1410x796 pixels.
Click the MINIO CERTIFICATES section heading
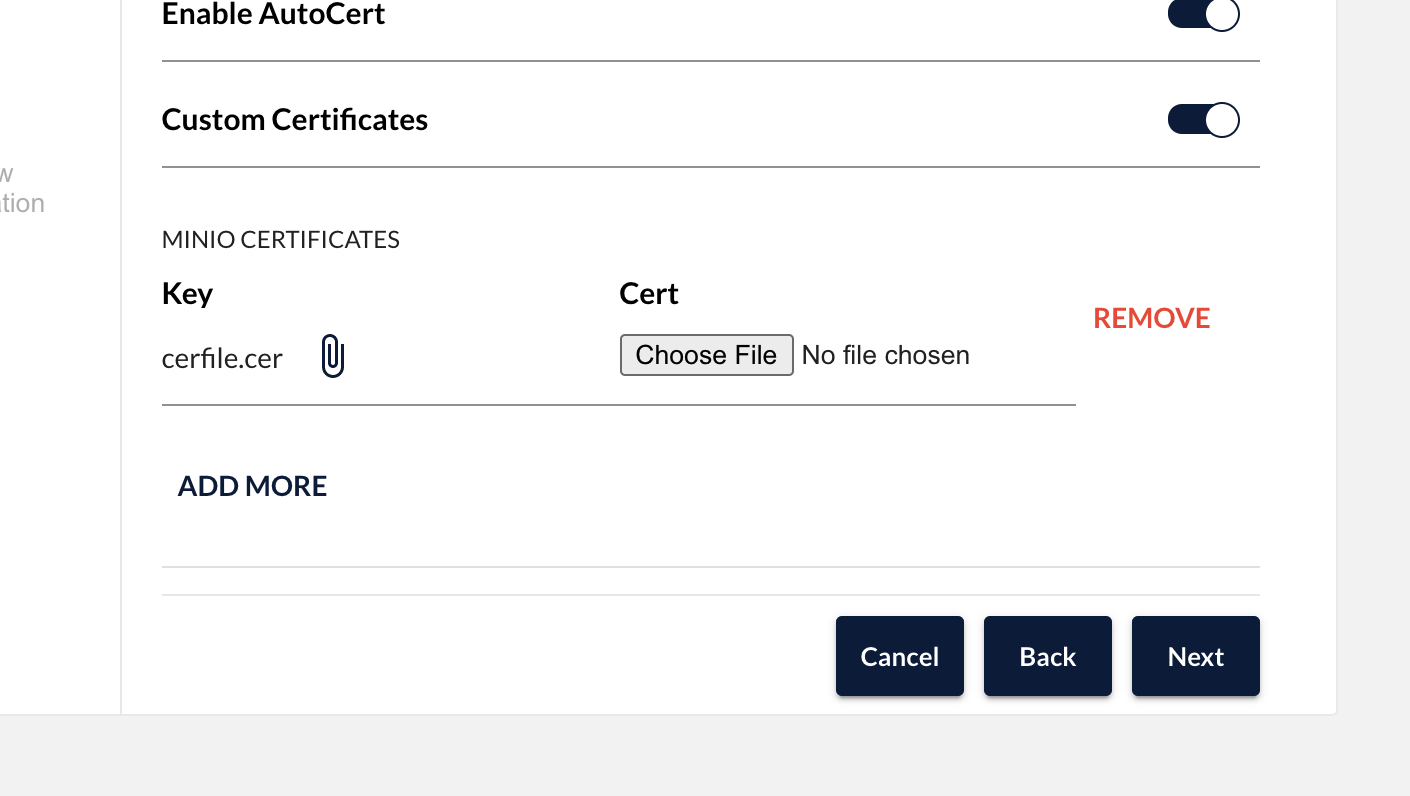281,239
